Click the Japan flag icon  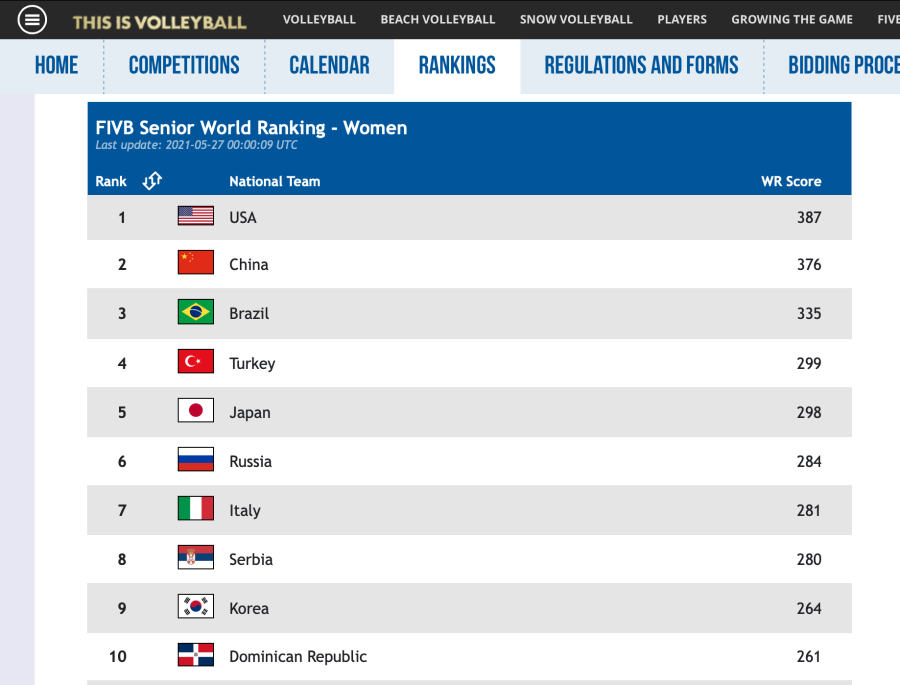pos(195,411)
